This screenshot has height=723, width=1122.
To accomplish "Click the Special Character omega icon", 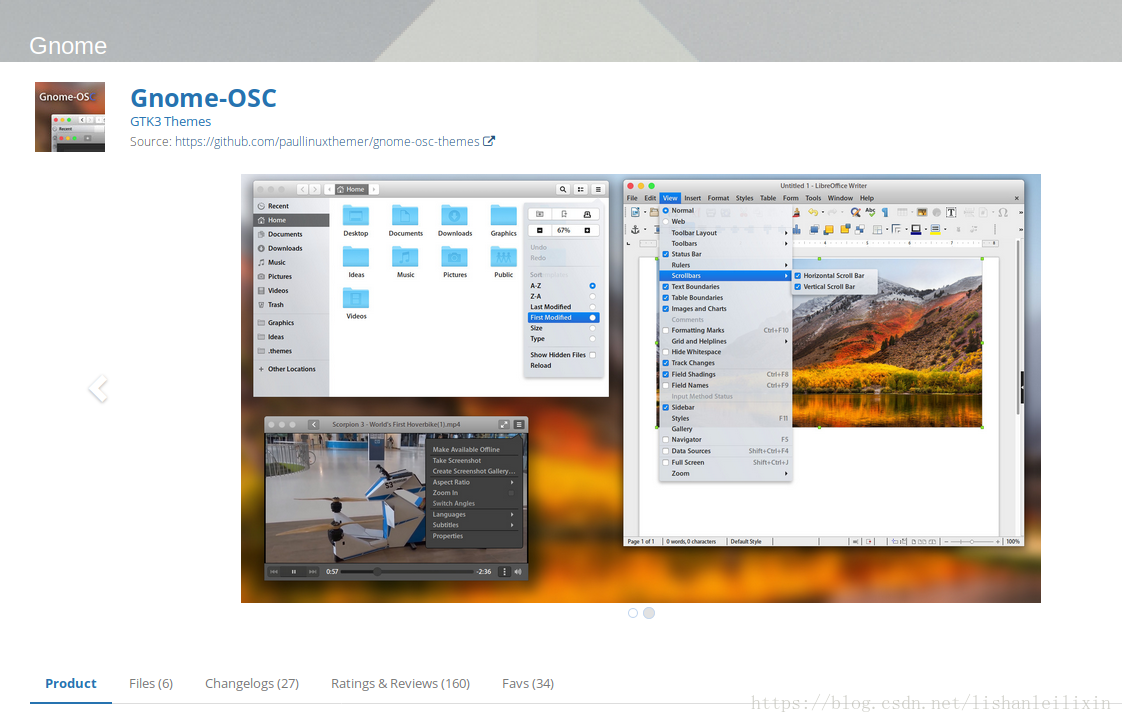I will pyautogui.click(x=1003, y=213).
